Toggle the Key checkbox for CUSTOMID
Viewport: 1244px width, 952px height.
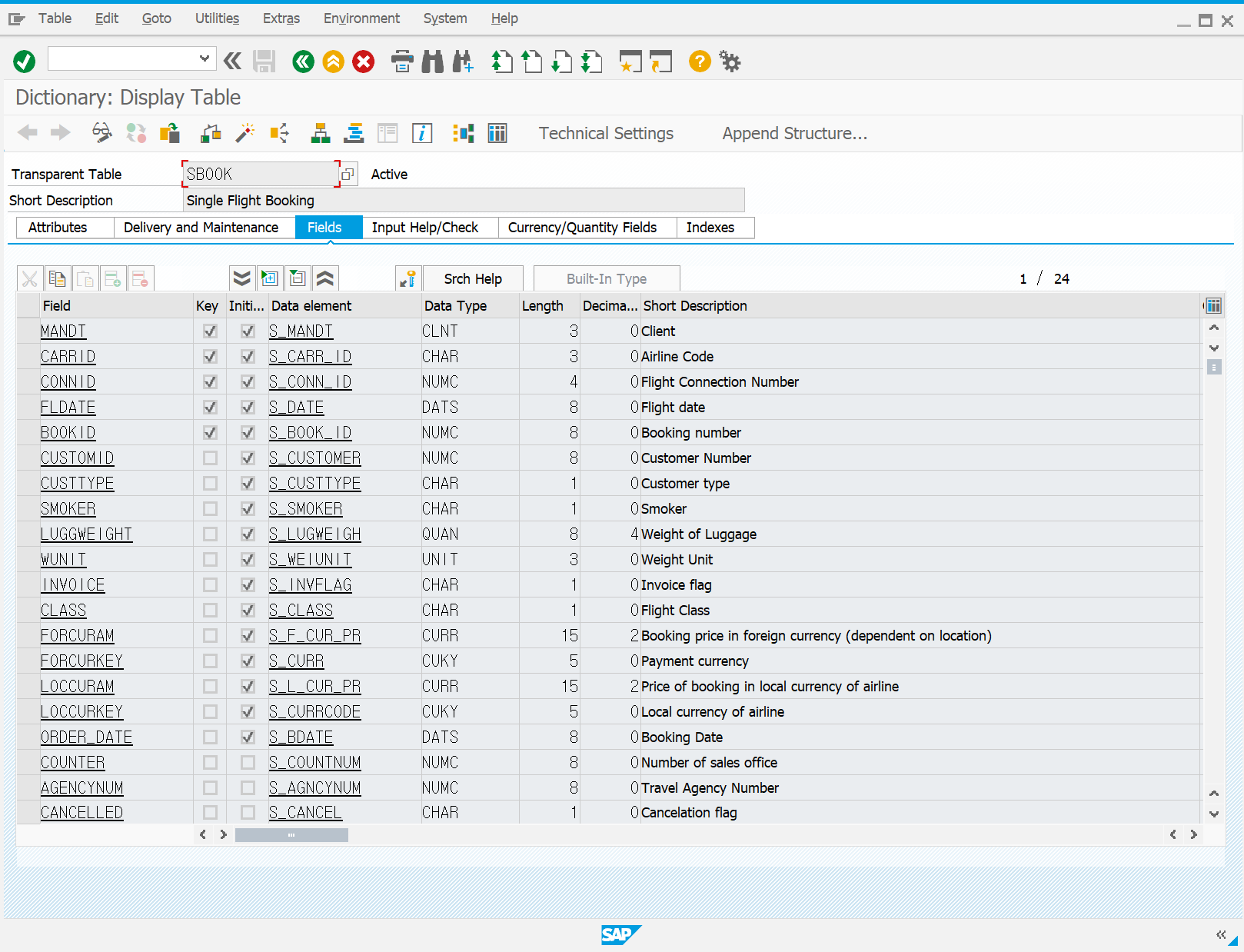(210, 458)
